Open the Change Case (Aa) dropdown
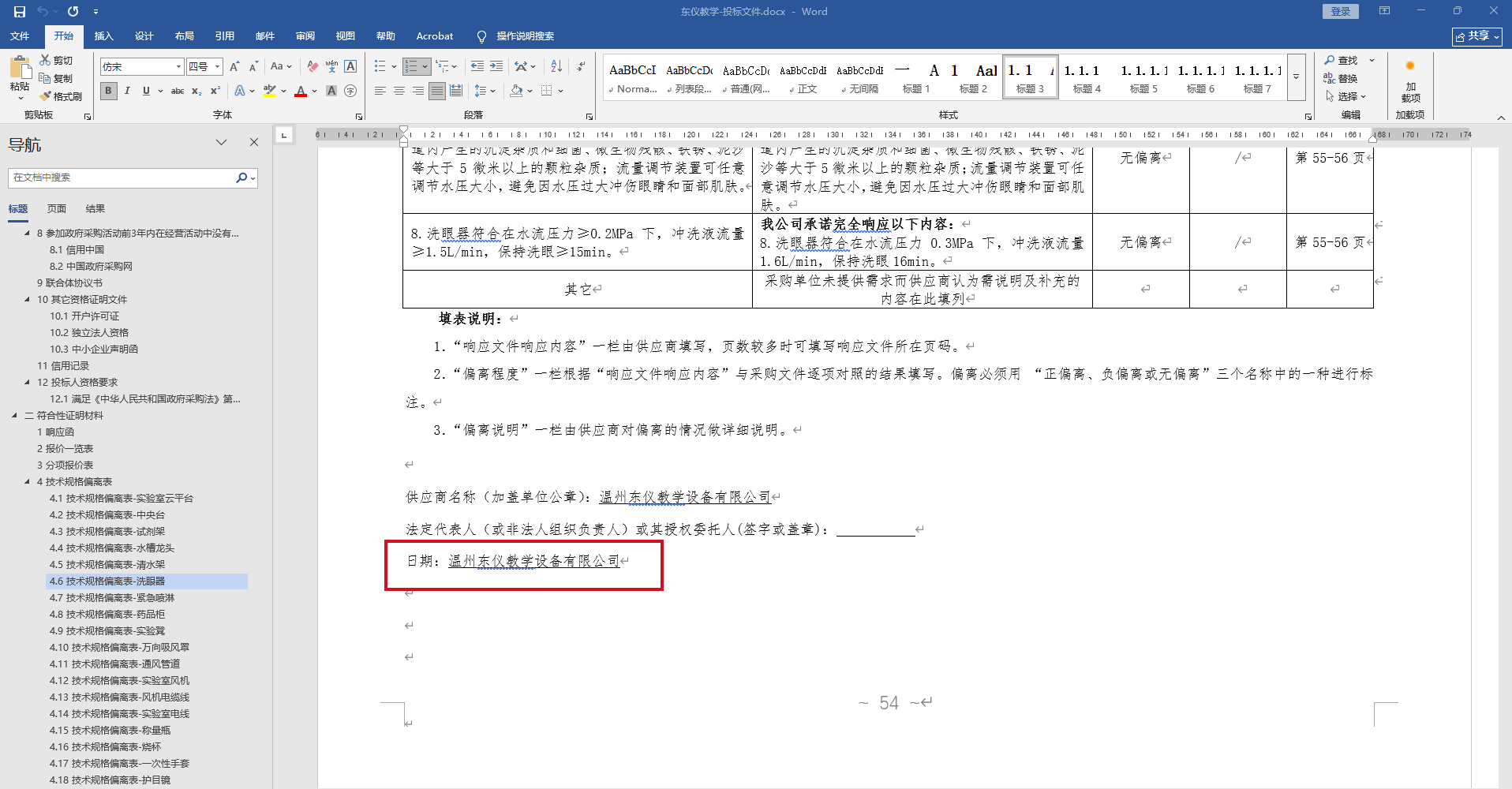 pyautogui.click(x=281, y=67)
